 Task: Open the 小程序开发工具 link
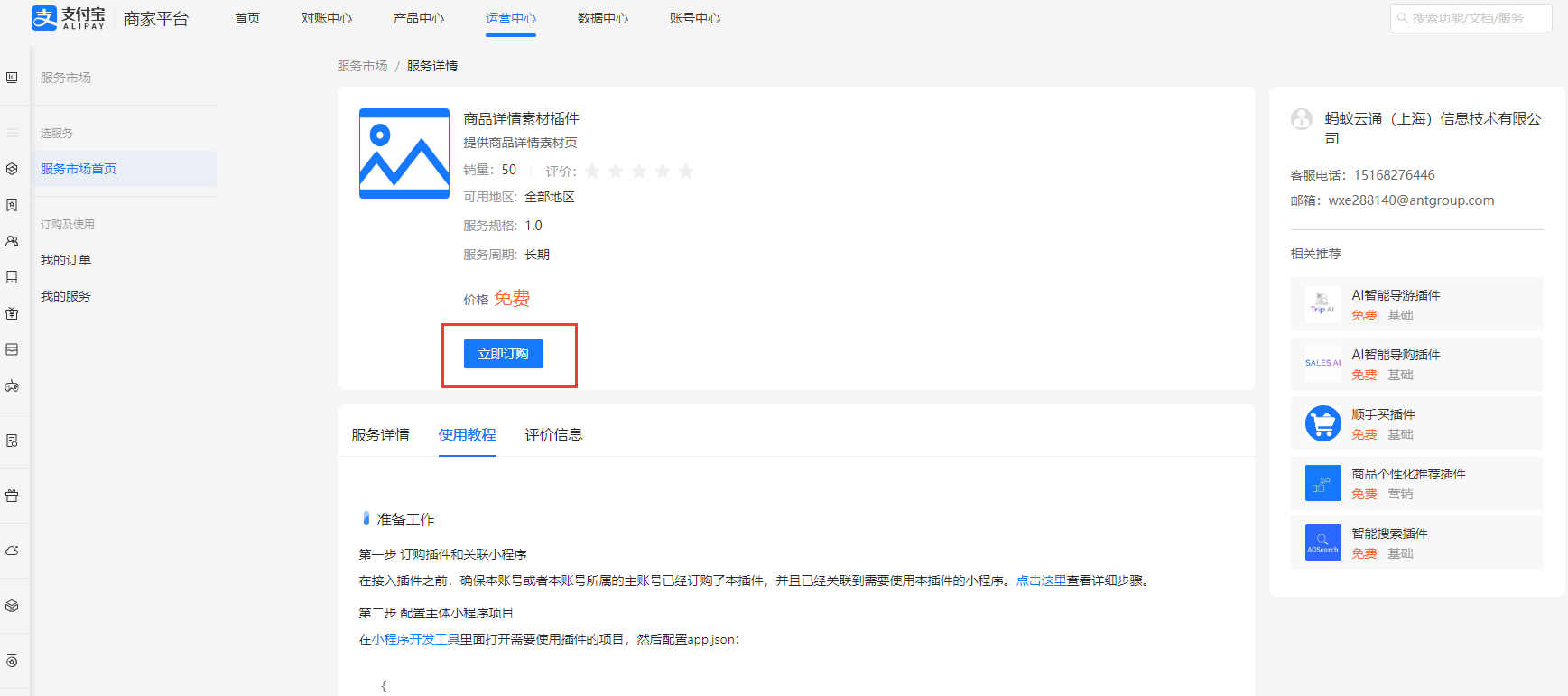[x=415, y=639]
